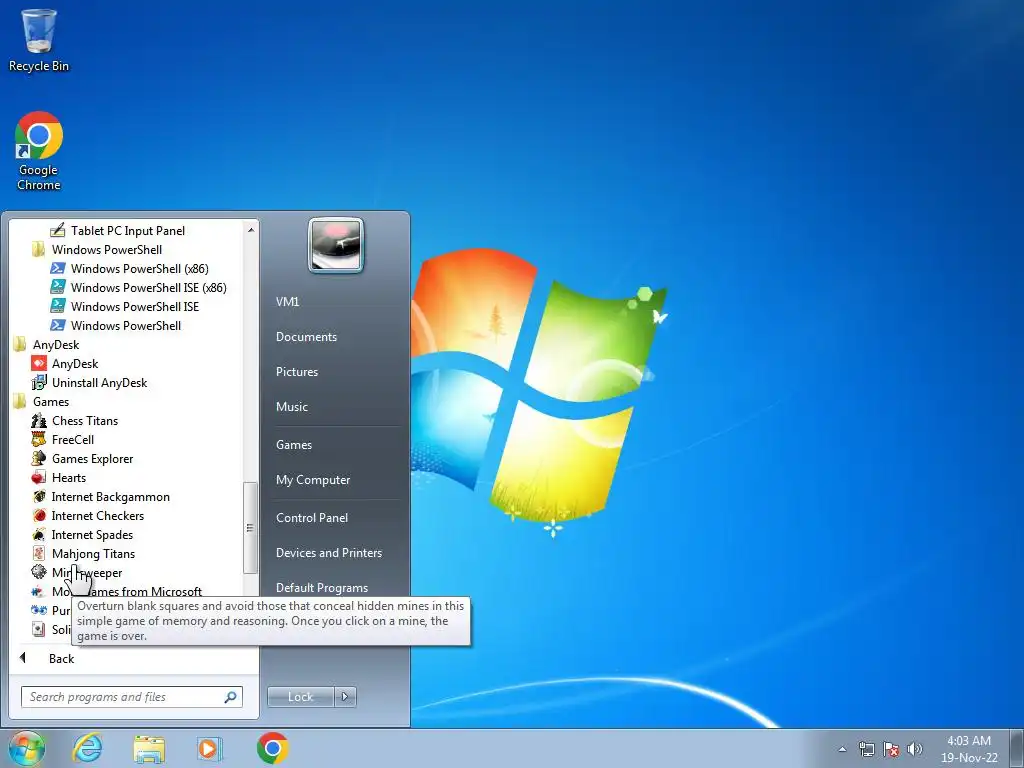1024x768 pixels.
Task: Click the Lock button
Action: coord(300,697)
